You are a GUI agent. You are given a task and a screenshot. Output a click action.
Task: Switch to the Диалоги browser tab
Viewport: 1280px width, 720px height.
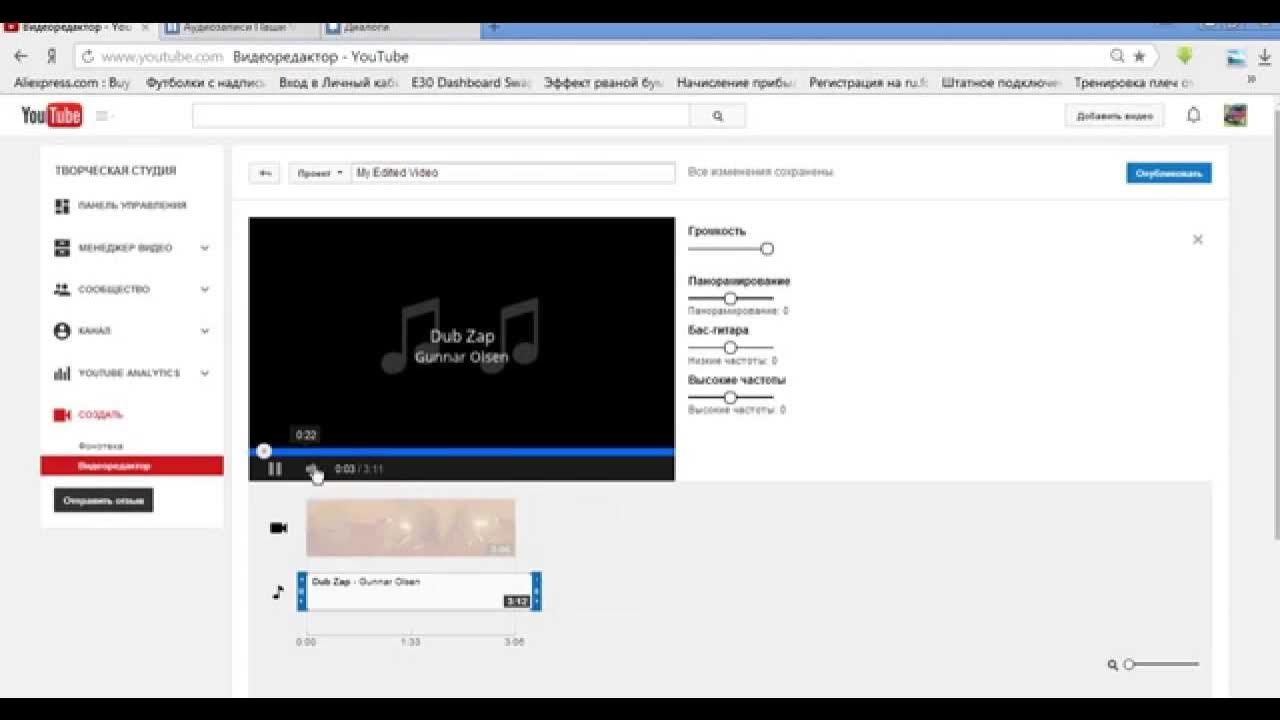pos(400,27)
